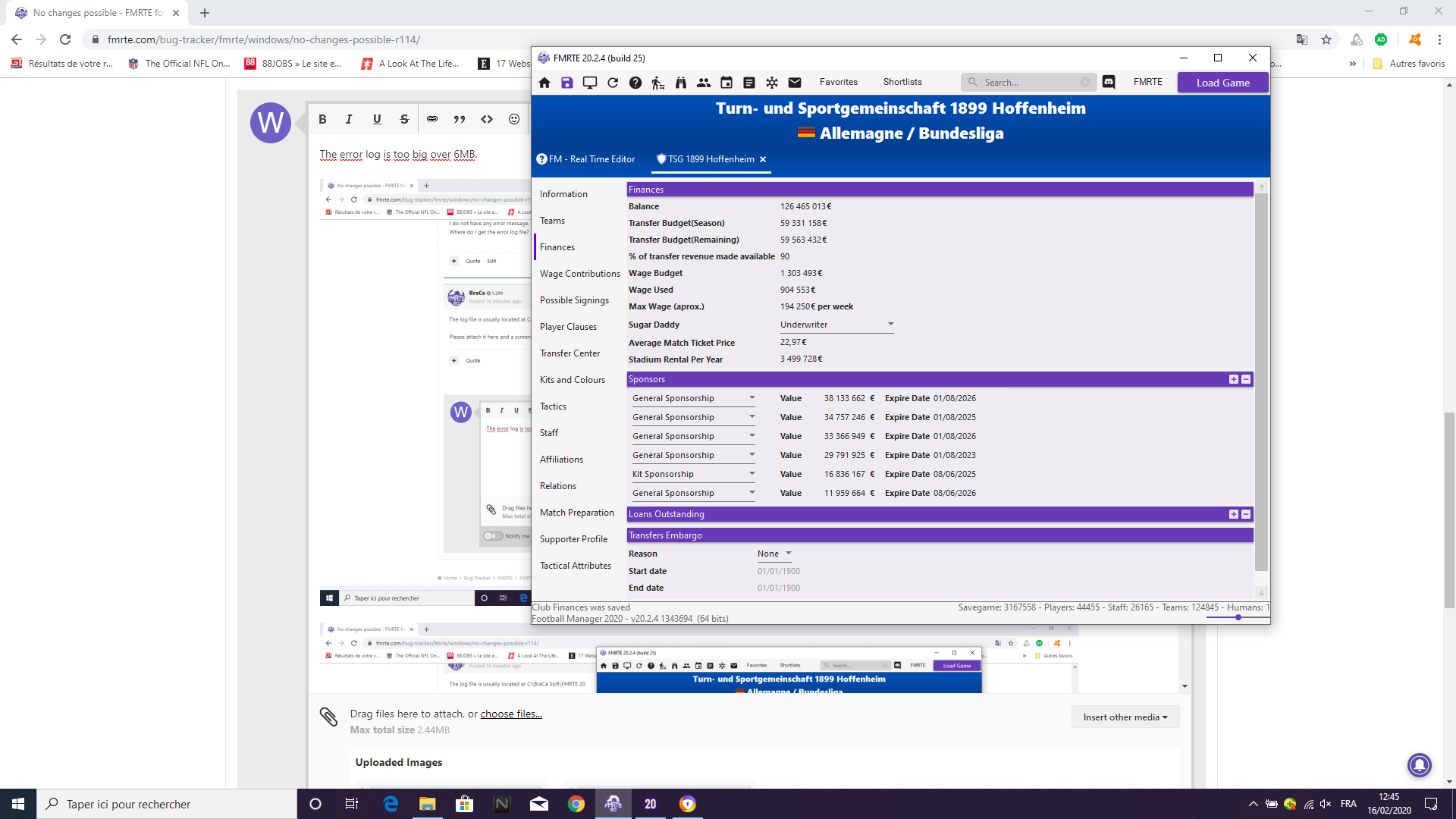The height and width of the screenshot is (819, 1456).
Task: Open the envelope mail icon in FMRTE
Action: pos(795,83)
